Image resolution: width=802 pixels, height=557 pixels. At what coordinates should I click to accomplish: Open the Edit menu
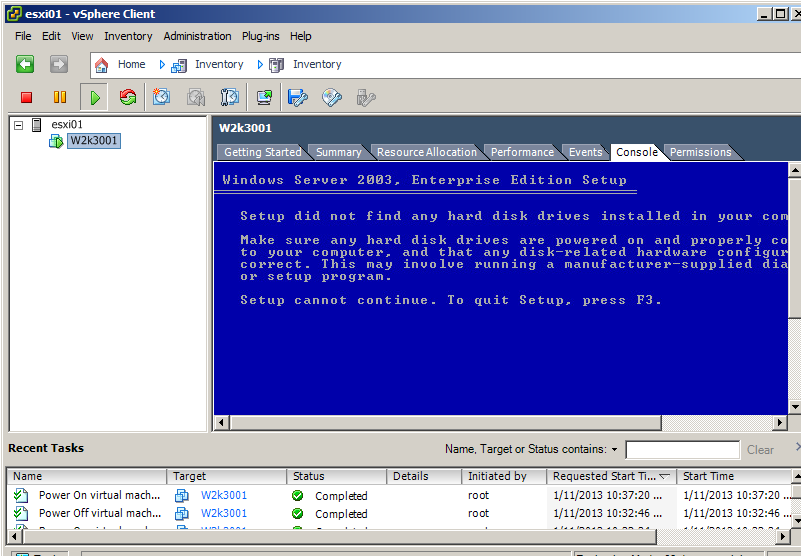pos(51,36)
